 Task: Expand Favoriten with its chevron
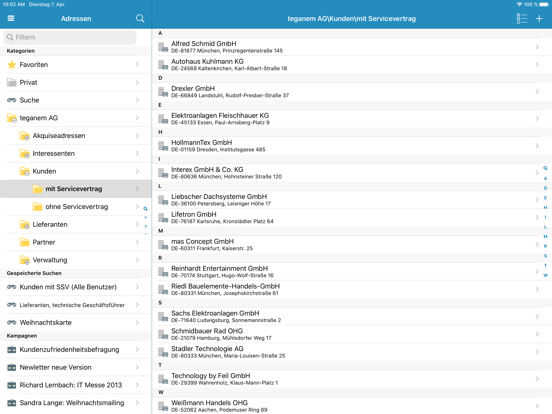(x=137, y=65)
